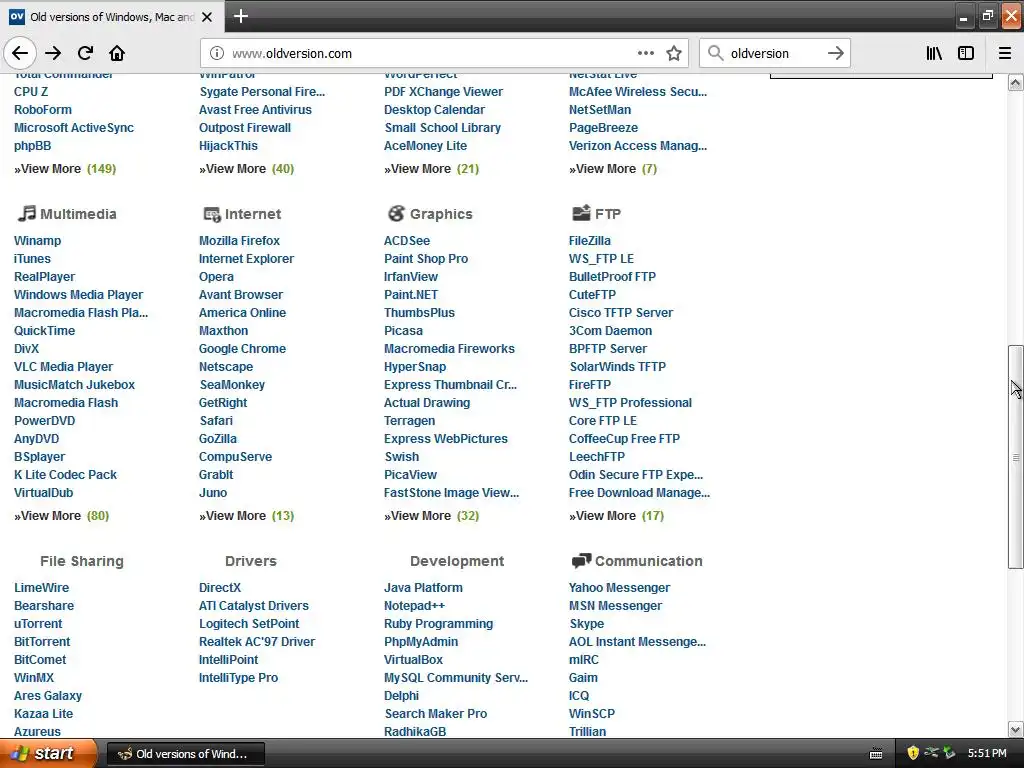The image size is (1024, 768).
Task: Expand View More (40) list
Action: tap(246, 169)
